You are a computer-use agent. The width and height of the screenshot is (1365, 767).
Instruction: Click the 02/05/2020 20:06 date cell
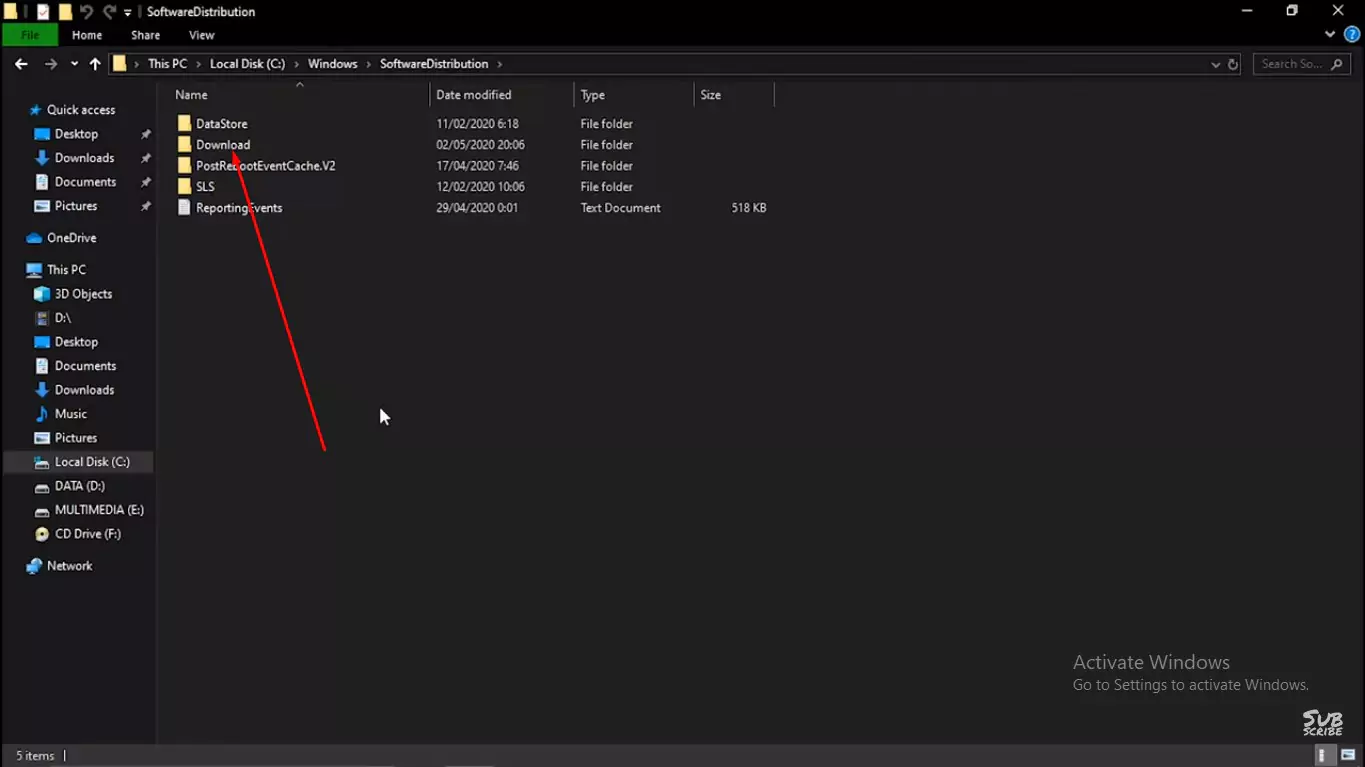point(480,145)
